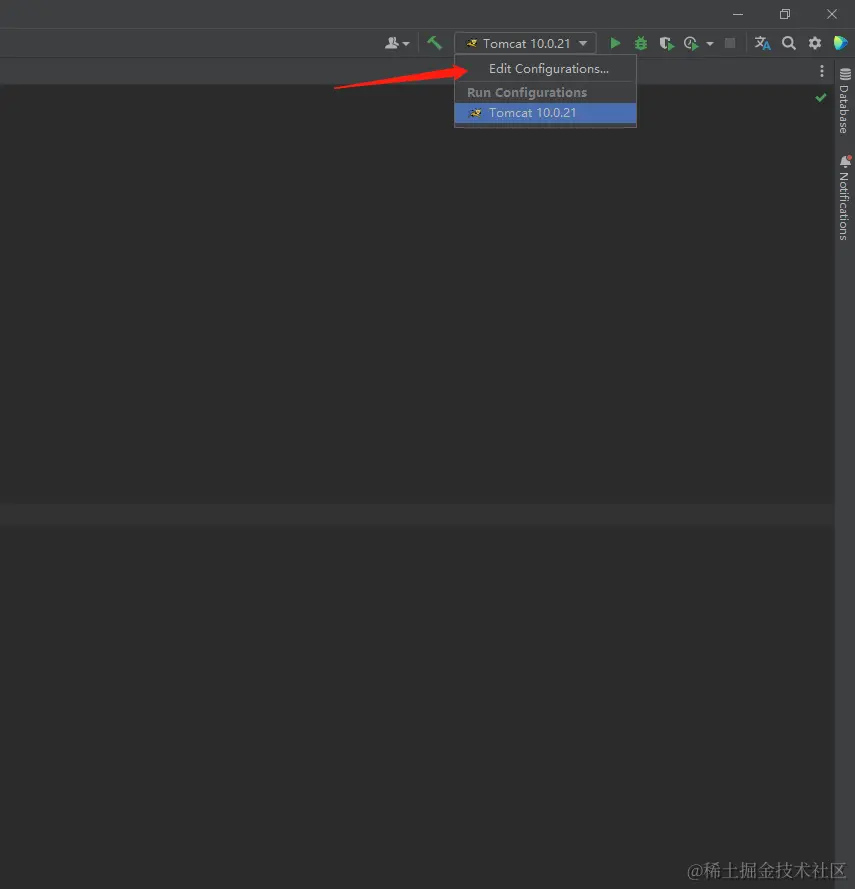Open the Notifications side panel tab
This screenshot has width=855, height=889.
[x=845, y=197]
